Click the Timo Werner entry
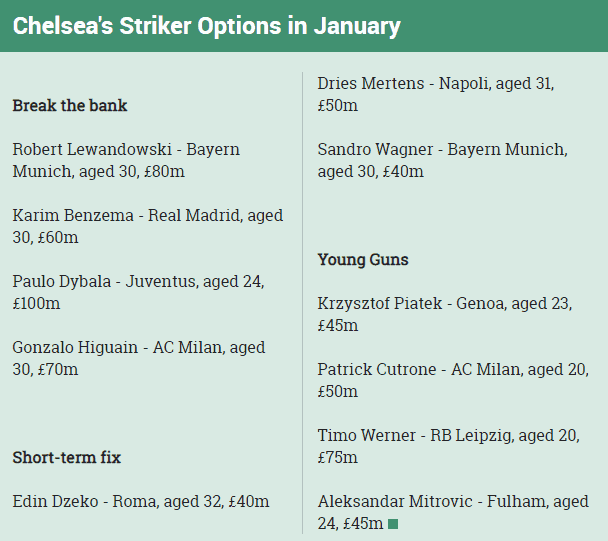This screenshot has height=541, width=608. 448,446
